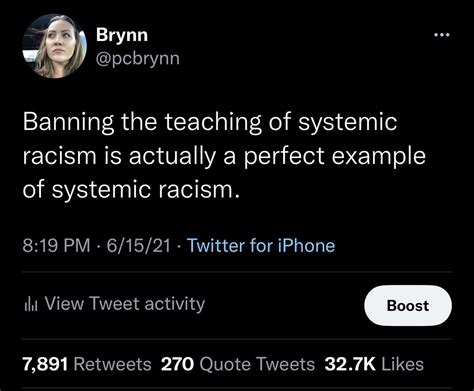The width and height of the screenshot is (474, 391).
Task: Click the 270 quote tweet count
Action: click(177, 364)
